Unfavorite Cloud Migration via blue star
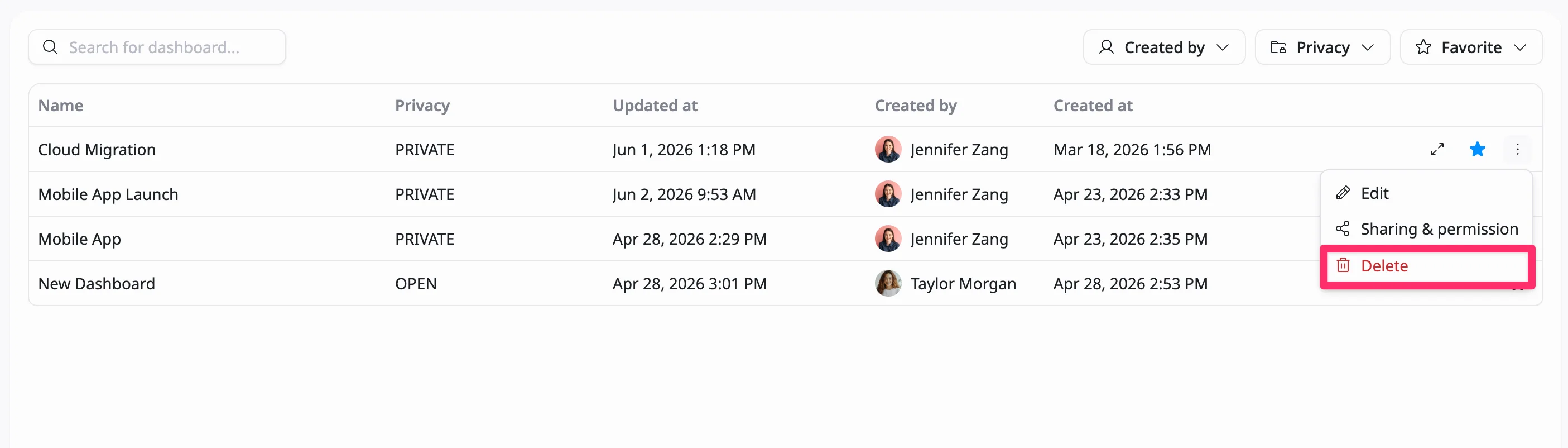The width and height of the screenshot is (1568, 448). point(1477,149)
